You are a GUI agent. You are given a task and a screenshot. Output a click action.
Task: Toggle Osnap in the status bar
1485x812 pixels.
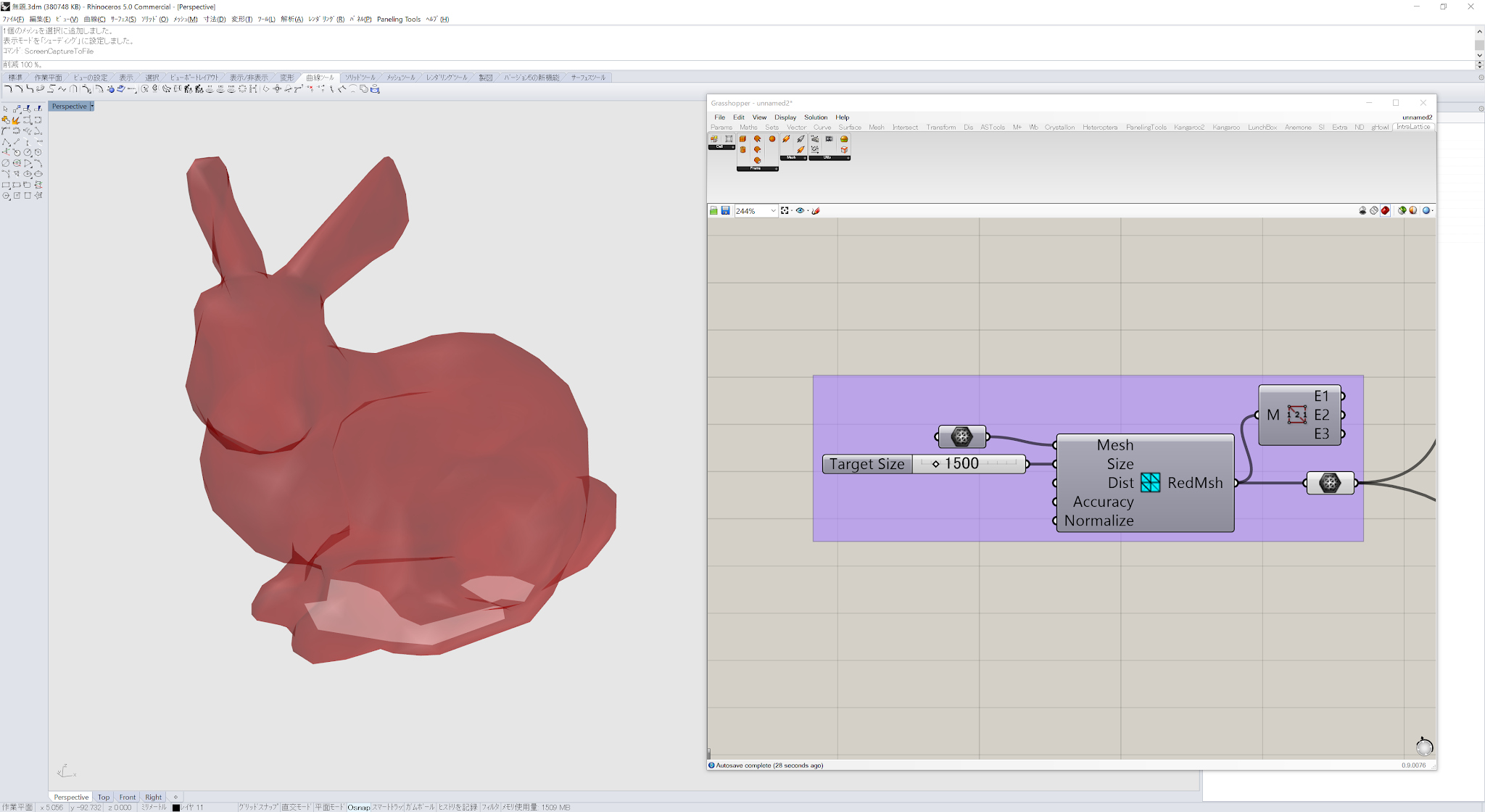358,807
